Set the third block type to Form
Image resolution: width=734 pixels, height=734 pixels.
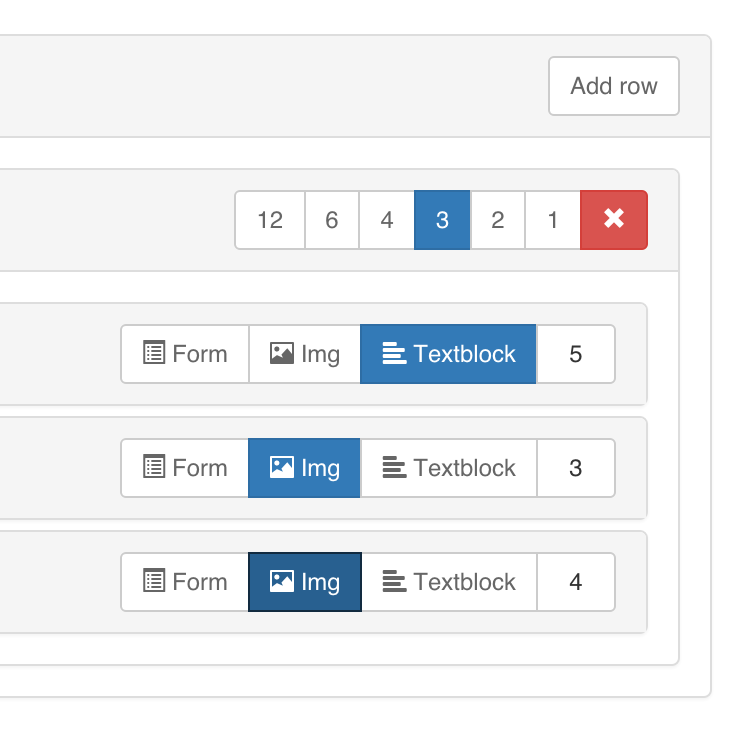tap(185, 582)
